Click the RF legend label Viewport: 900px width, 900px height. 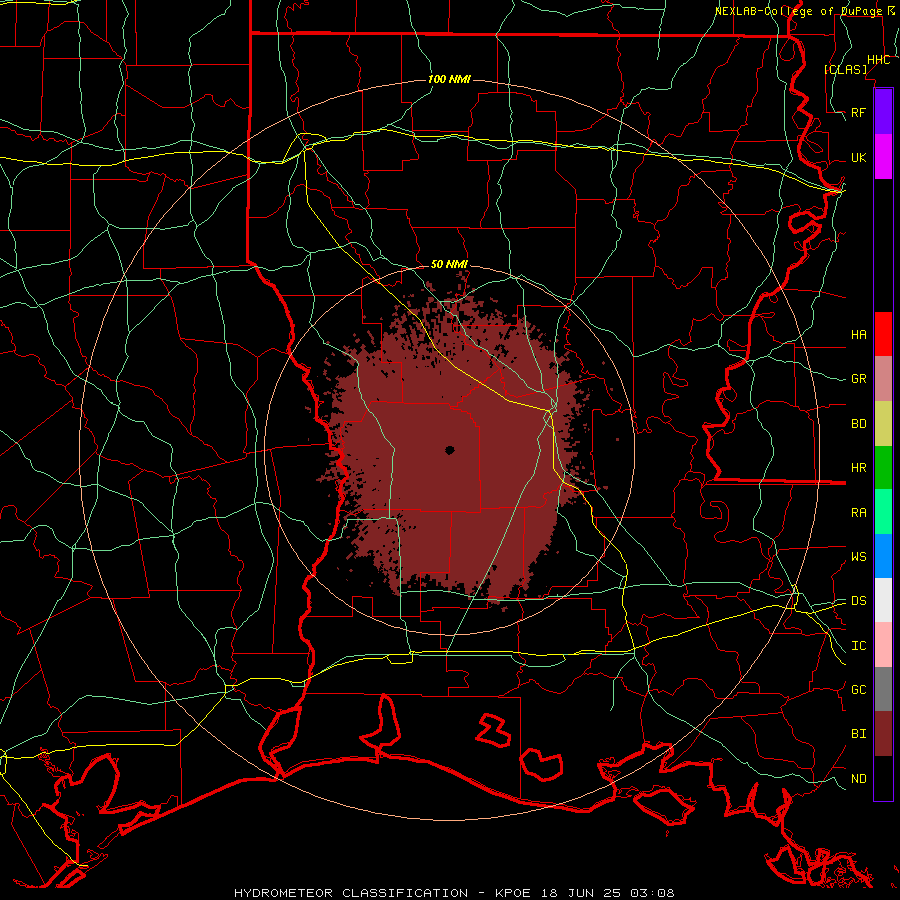coord(859,112)
